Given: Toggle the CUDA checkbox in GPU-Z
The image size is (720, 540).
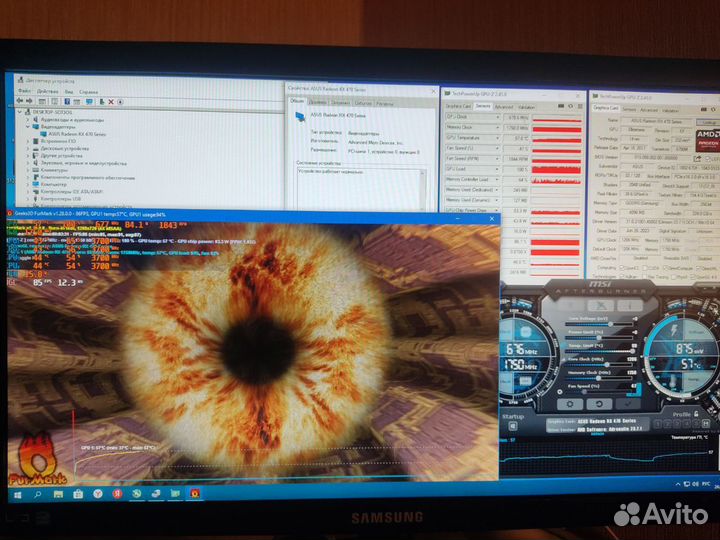Looking at the screenshot, I should point(645,267).
